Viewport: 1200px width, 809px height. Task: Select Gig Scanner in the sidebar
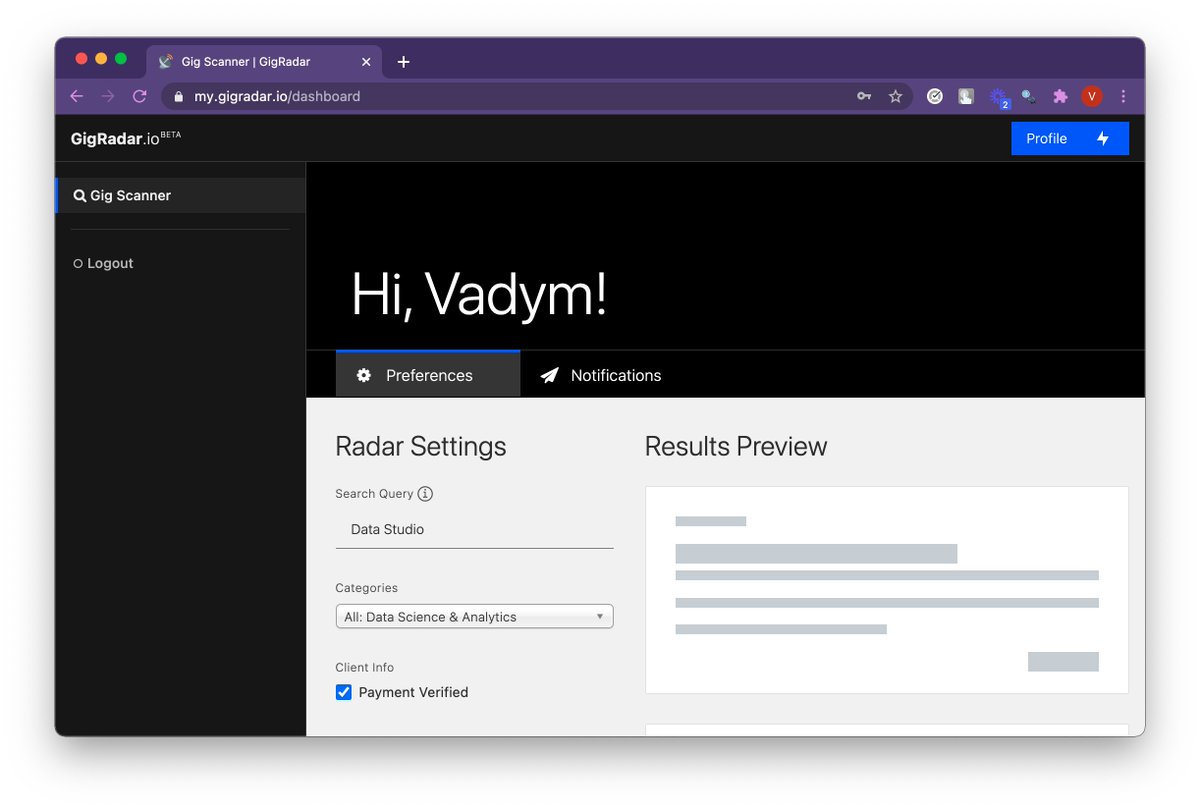pos(180,195)
